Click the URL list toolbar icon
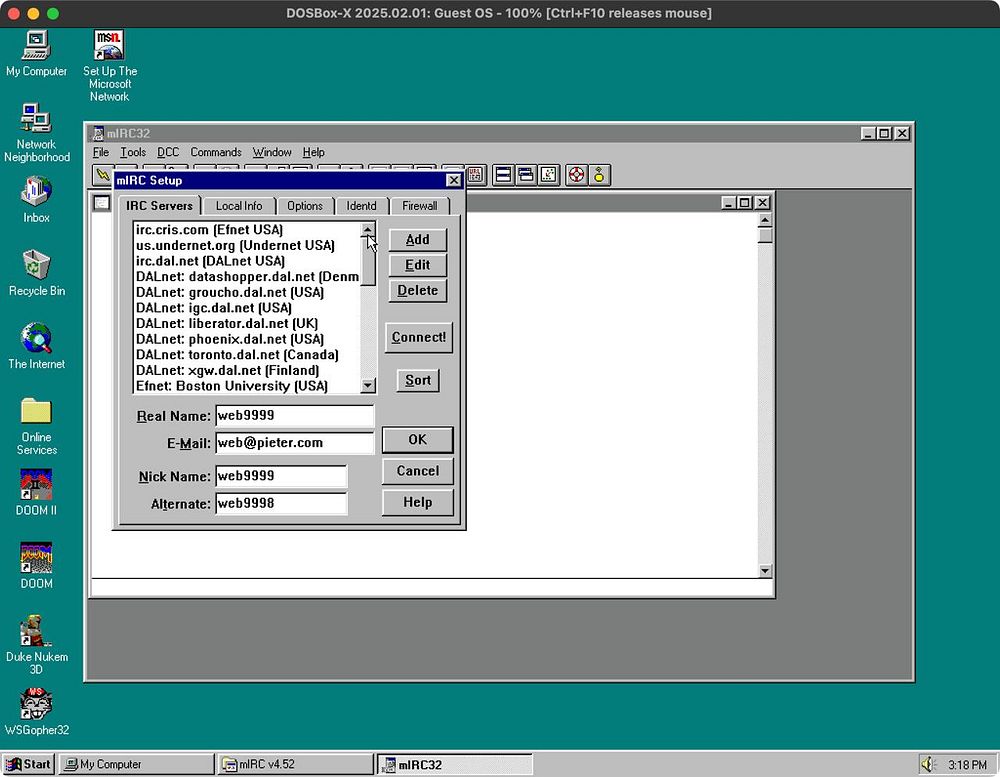 [476, 175]
